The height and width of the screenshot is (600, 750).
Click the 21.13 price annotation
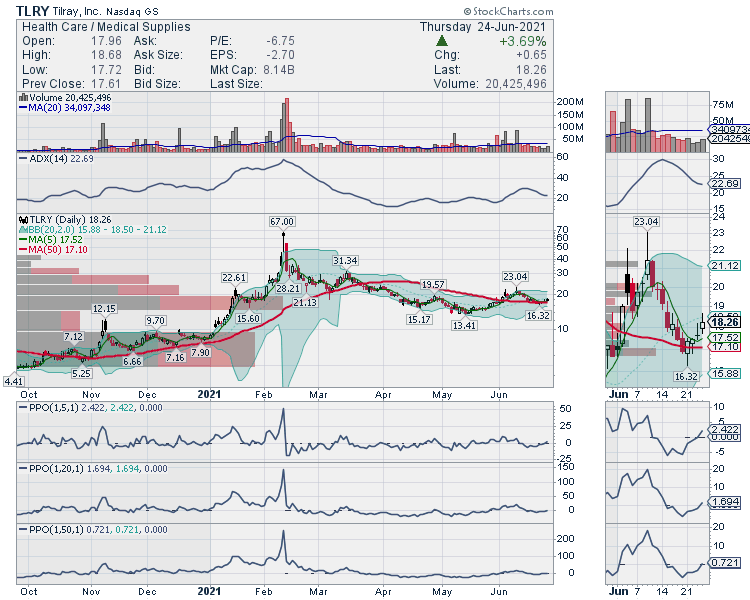[305, 303]
